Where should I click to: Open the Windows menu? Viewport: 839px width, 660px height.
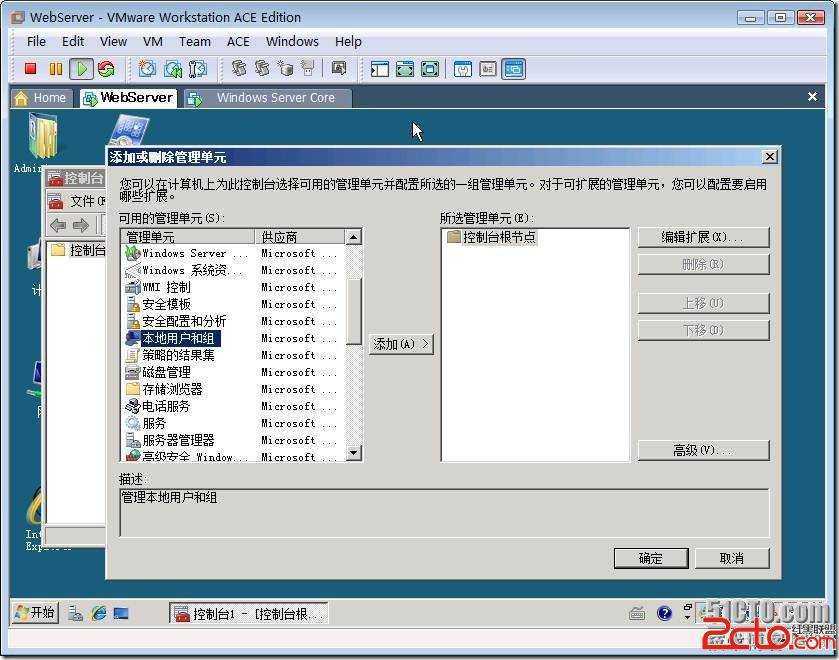[292, 41]
